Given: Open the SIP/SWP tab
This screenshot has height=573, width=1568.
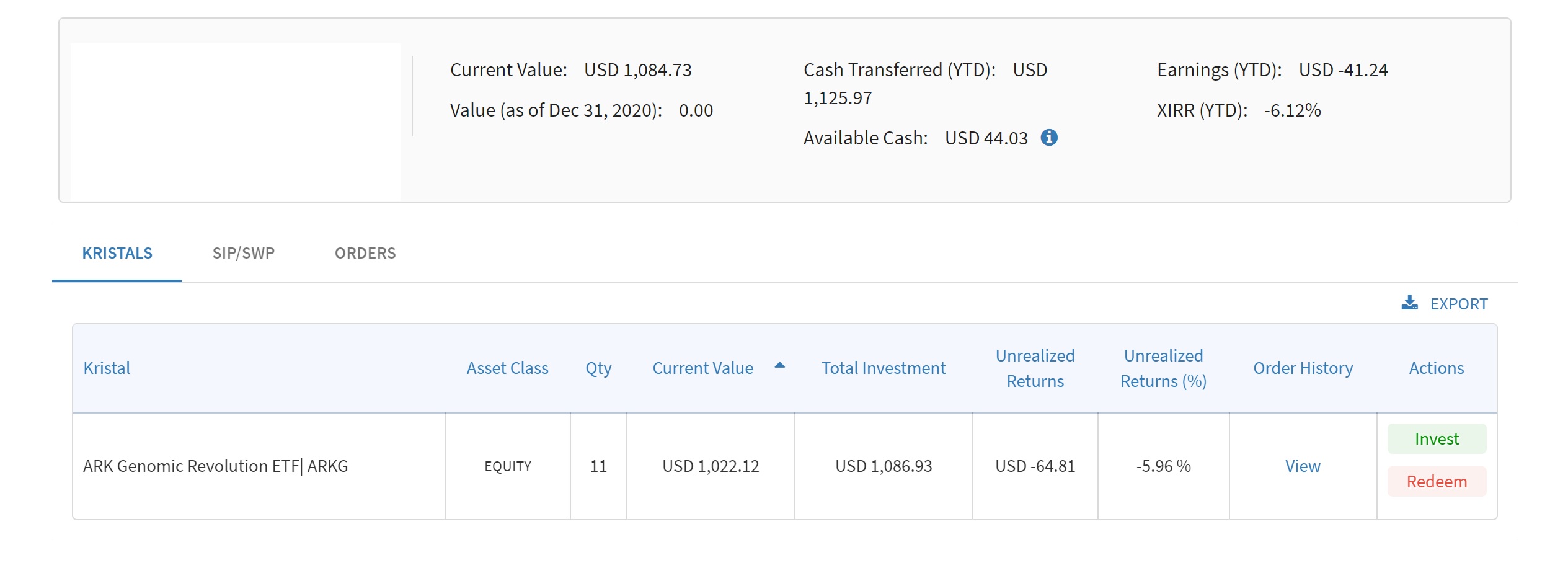Looking at the screenshot, I should point(244,253).
